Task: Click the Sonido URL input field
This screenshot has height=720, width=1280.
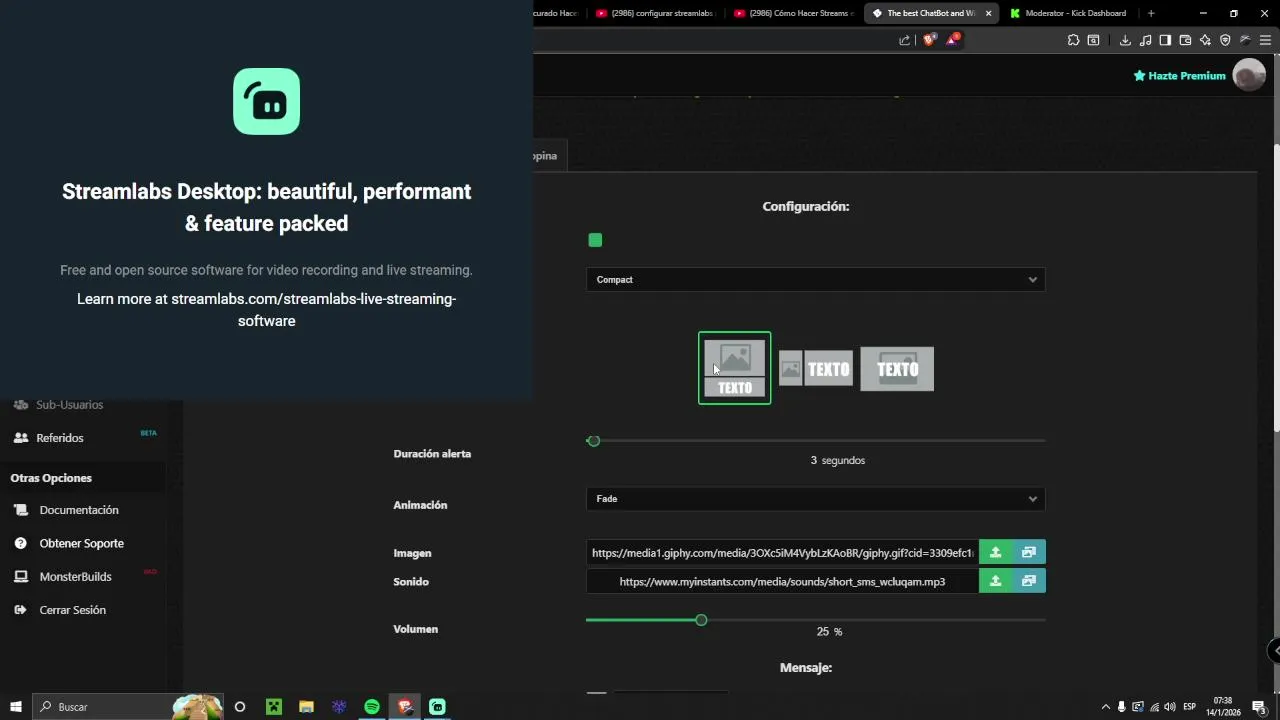Action: (782, 581)
